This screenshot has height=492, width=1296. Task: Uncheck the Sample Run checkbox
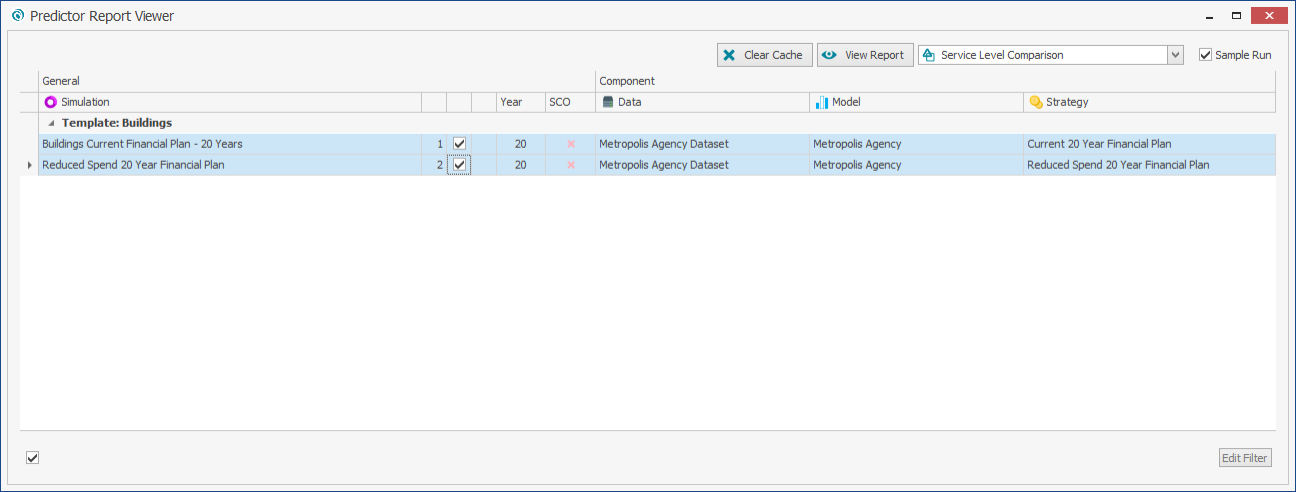click(1205, 55)
